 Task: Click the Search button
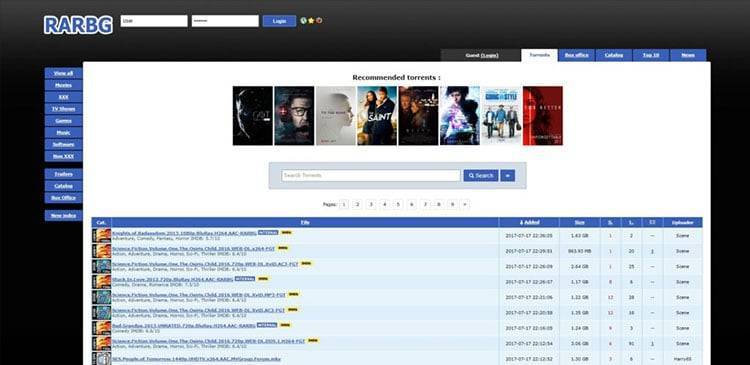coord(481,176)
